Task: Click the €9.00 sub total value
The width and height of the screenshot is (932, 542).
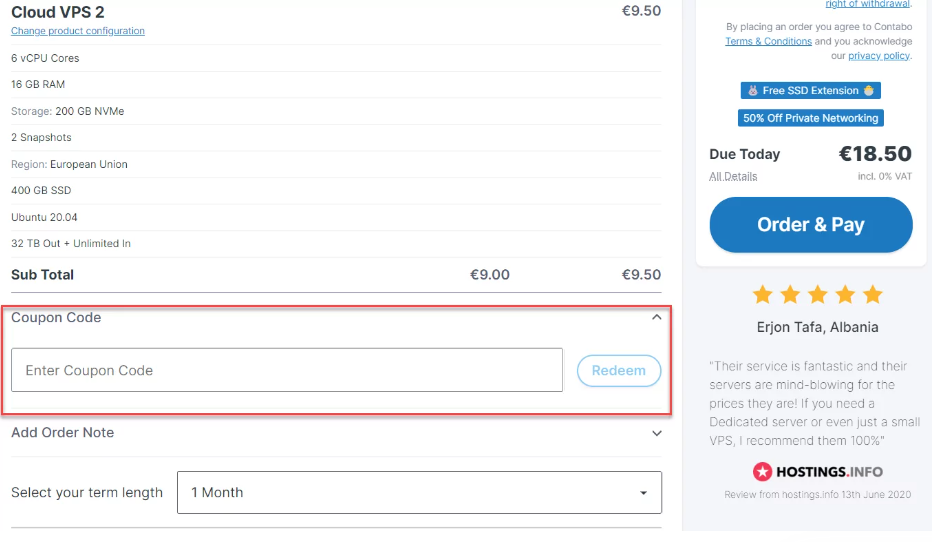Action: tap(490, 275)
